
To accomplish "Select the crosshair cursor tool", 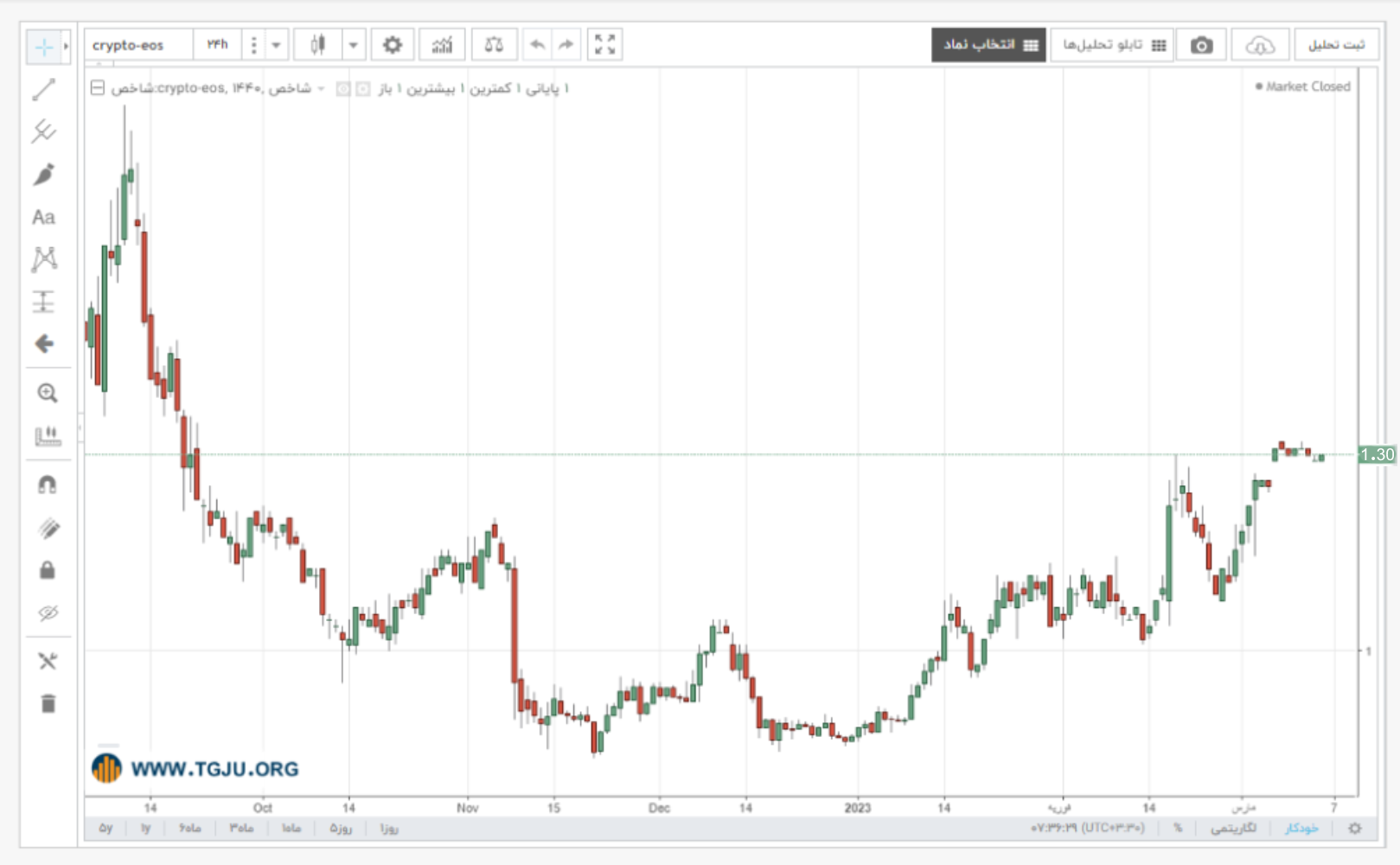I will (43, 47).
